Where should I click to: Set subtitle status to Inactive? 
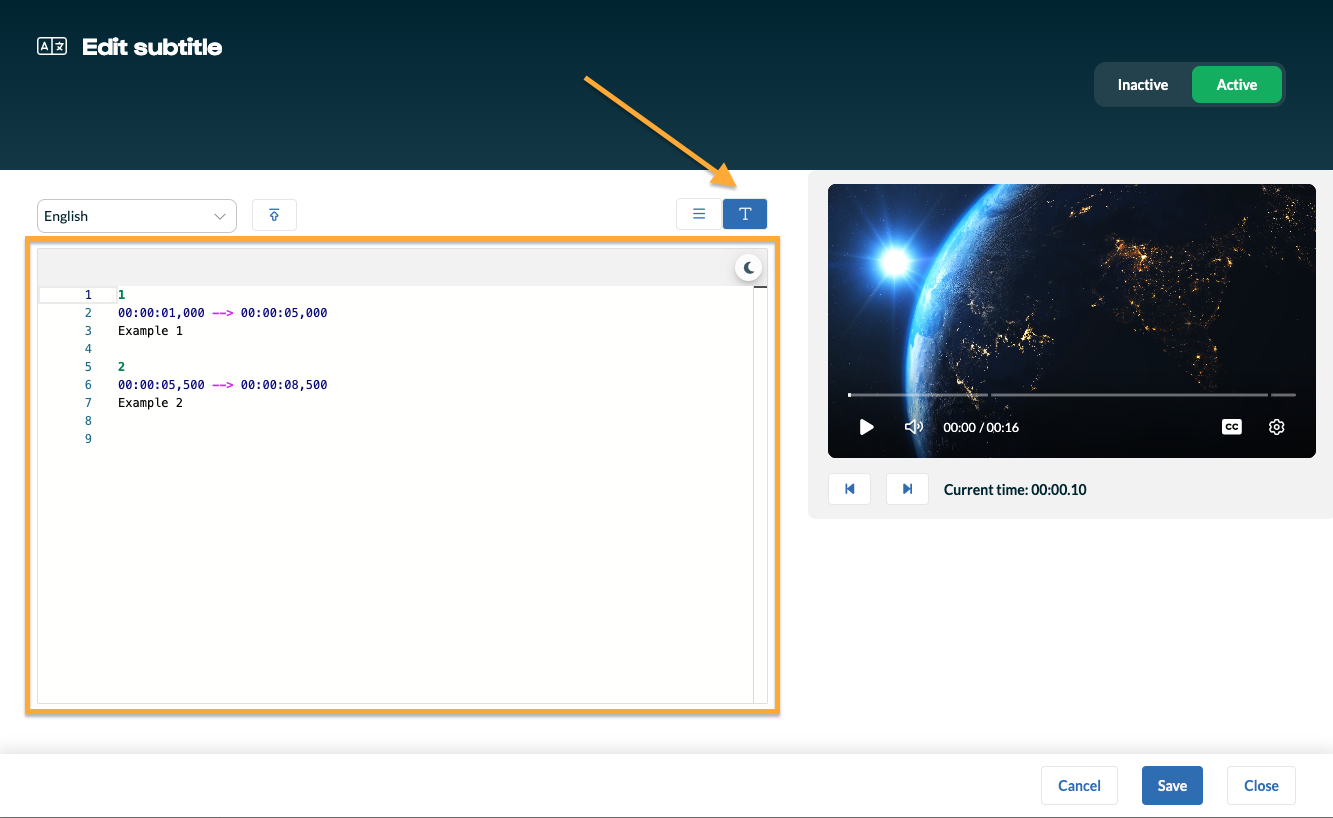[x=1143, y=85]
